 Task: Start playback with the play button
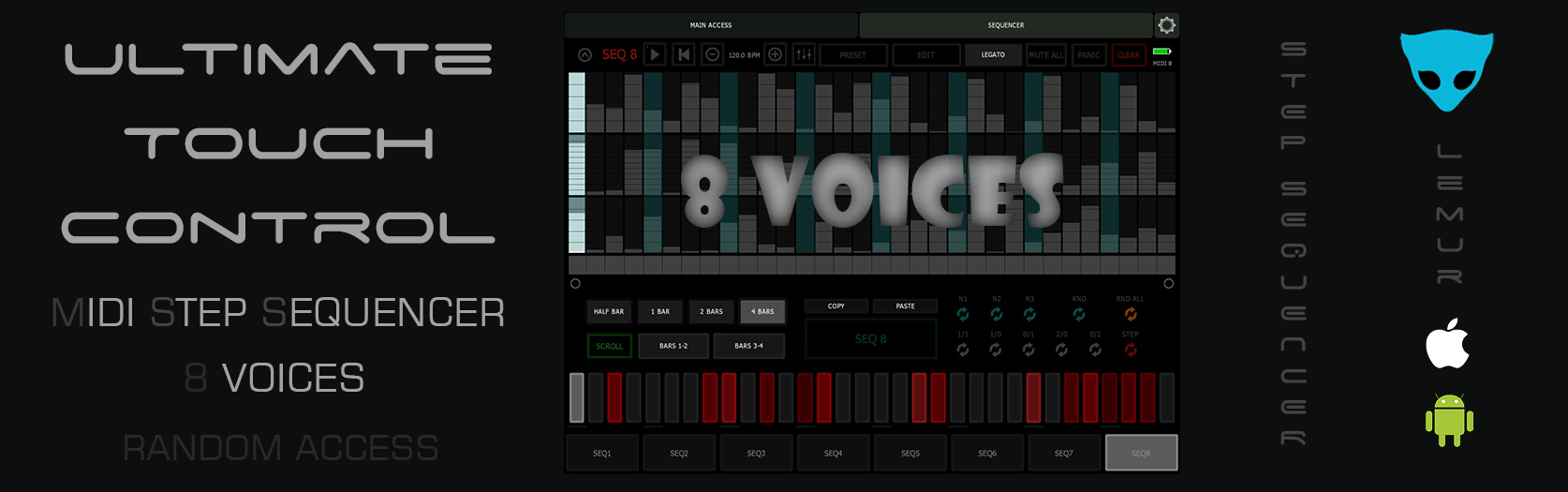click(x=656, y=55)
